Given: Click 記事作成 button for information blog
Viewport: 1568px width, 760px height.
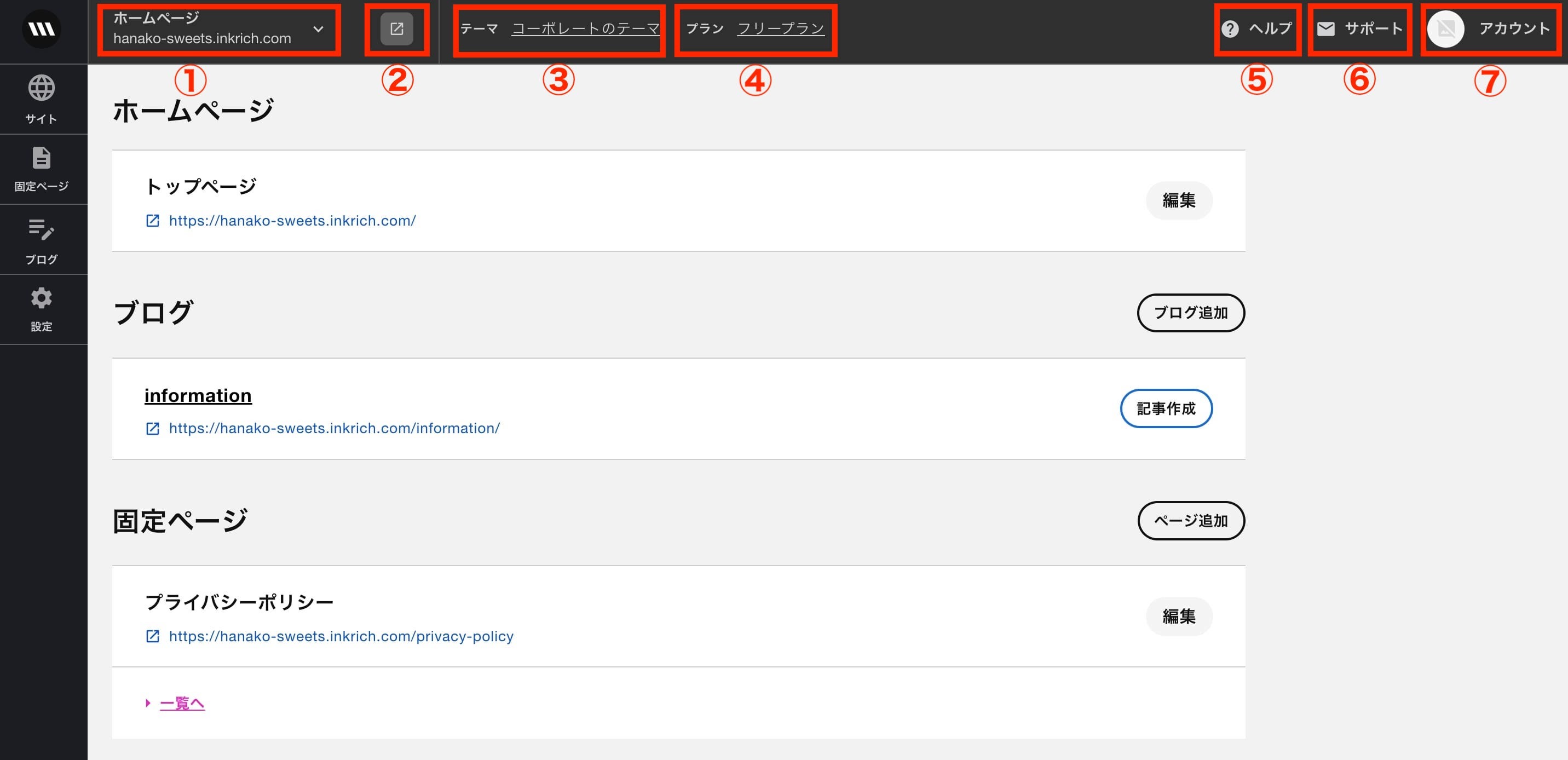Looking at the screenshot, I should (x=1166, y=408).
